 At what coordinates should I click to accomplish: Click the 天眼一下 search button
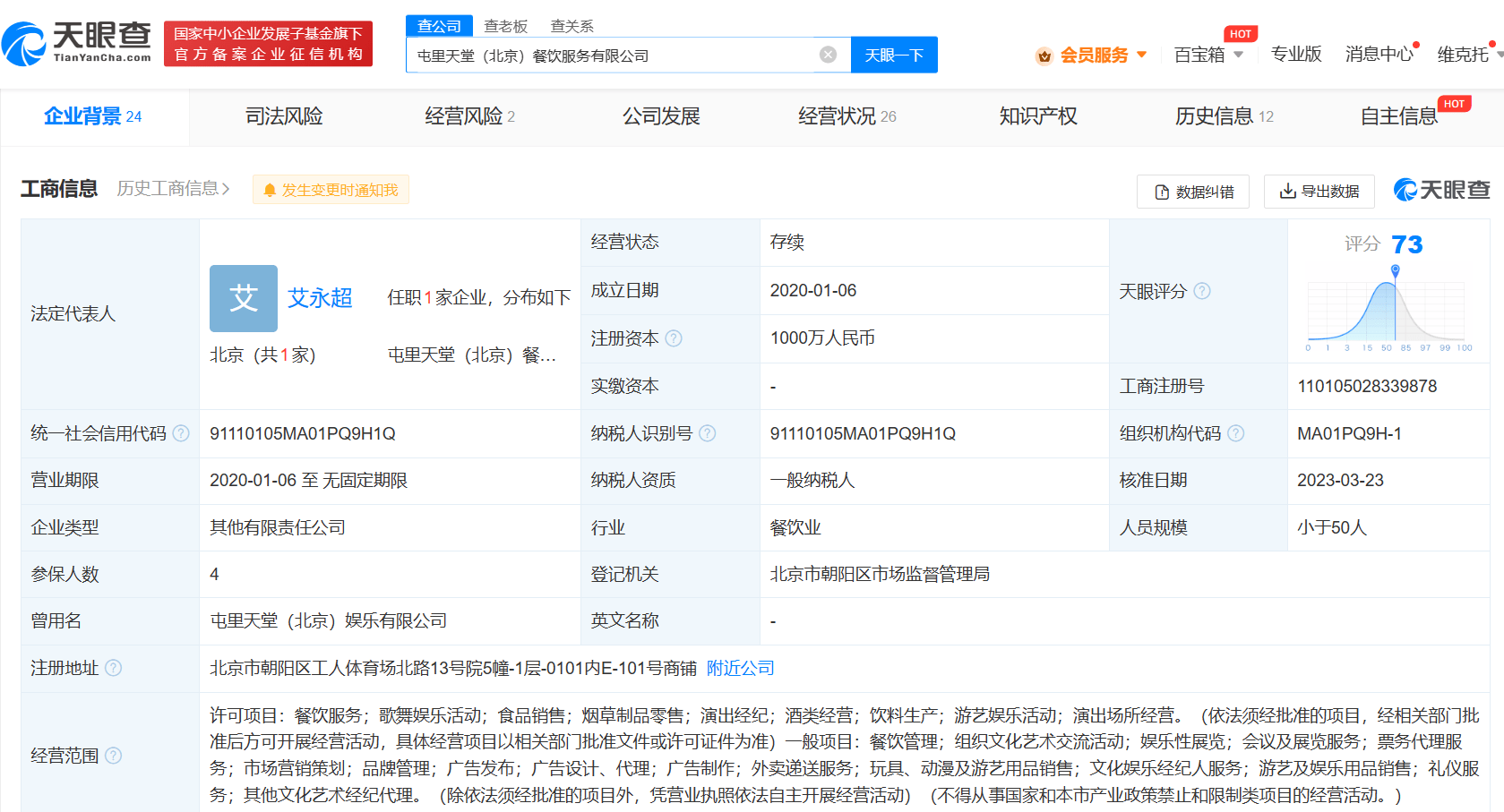pos(894,55)
